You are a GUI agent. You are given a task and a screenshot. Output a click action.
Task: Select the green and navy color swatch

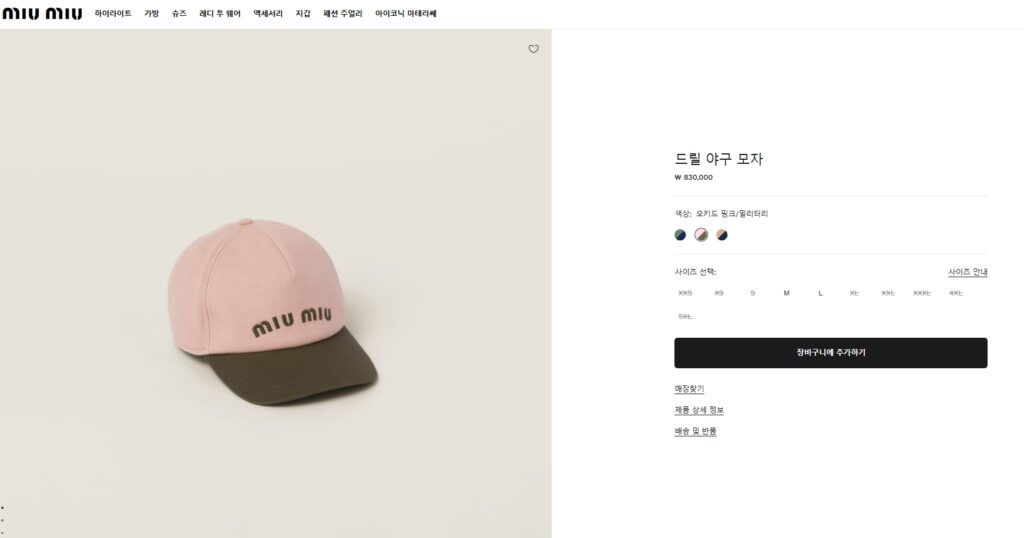coord(680,235)
